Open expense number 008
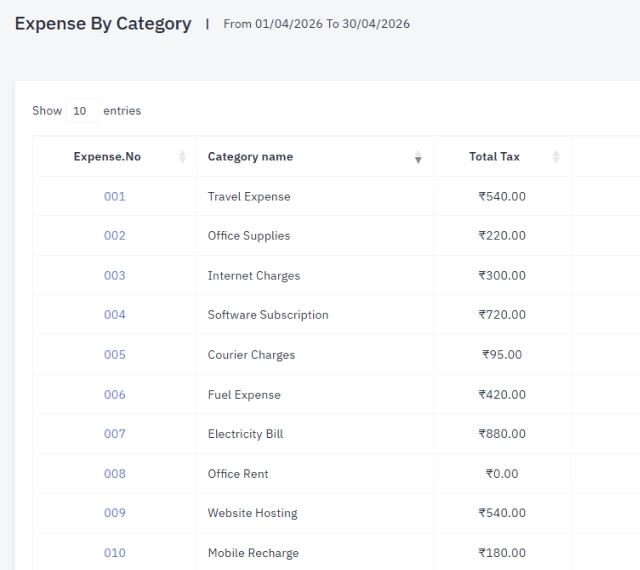This screenshot has height=570, width=640. pos(115,474)
